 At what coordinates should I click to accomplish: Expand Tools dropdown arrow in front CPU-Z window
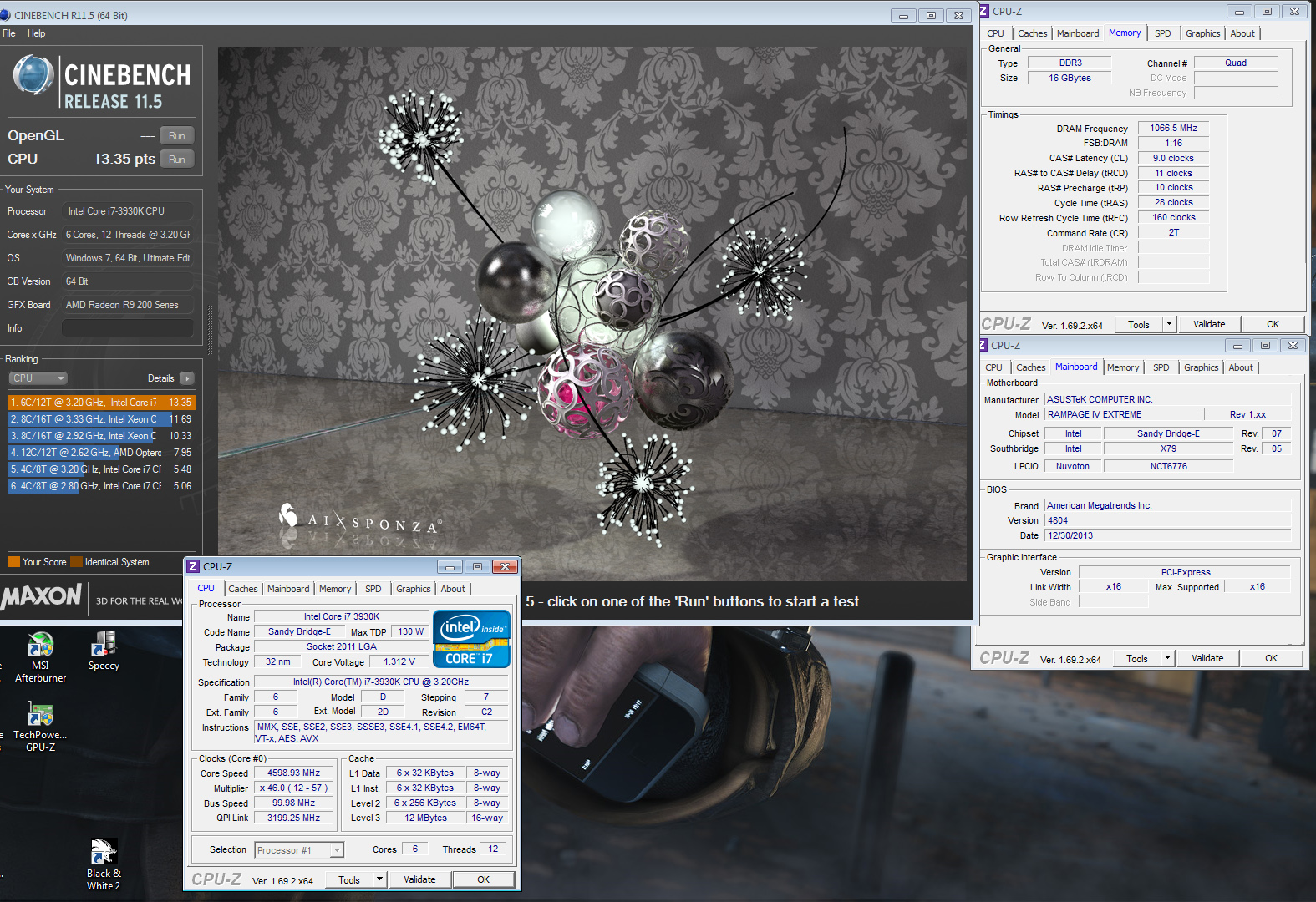(x=379, y=879)
